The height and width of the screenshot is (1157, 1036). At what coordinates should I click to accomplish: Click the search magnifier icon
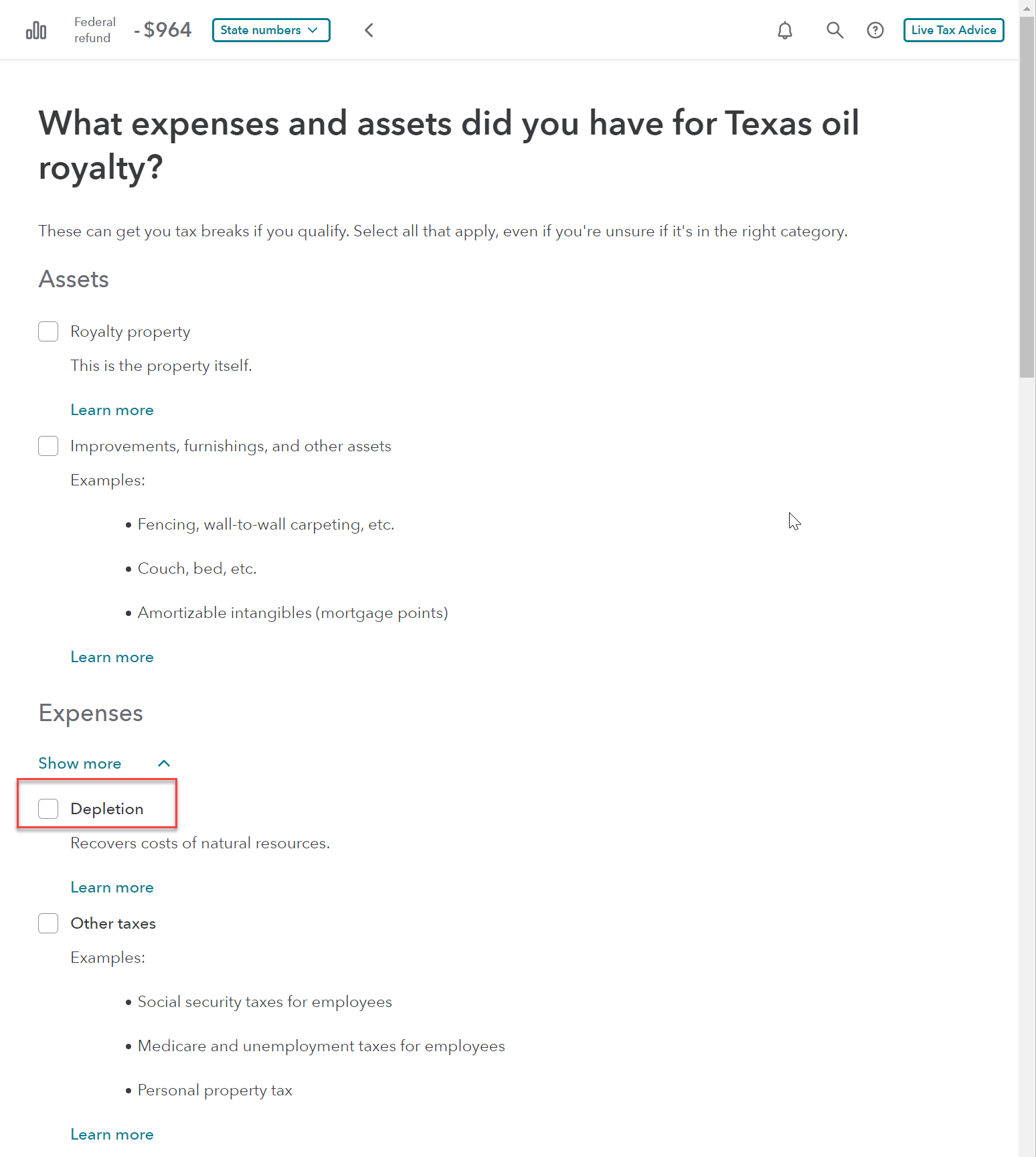coord(835,30)
